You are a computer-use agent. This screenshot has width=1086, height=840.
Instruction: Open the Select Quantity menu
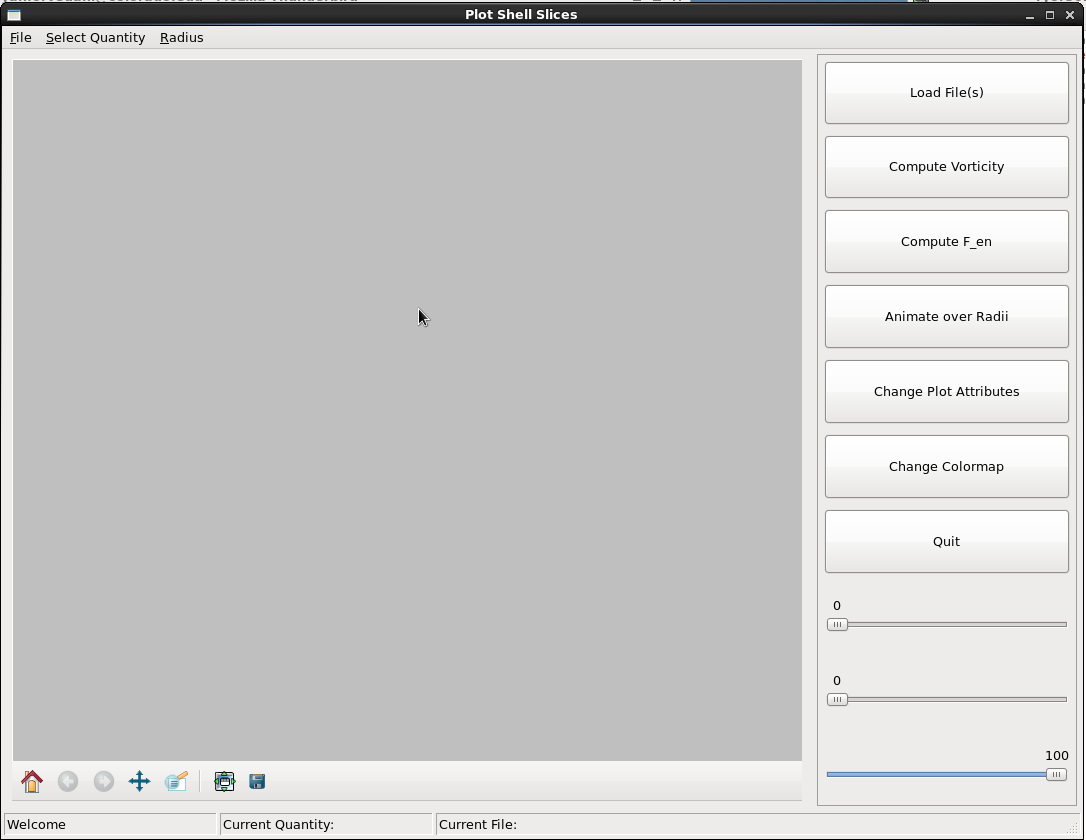(x=95, y=37)
